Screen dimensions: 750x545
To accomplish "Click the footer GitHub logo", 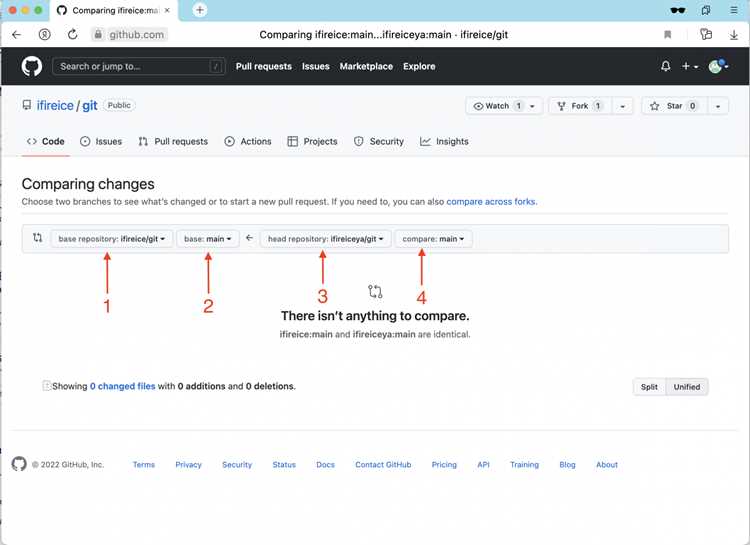I will 19,464.
